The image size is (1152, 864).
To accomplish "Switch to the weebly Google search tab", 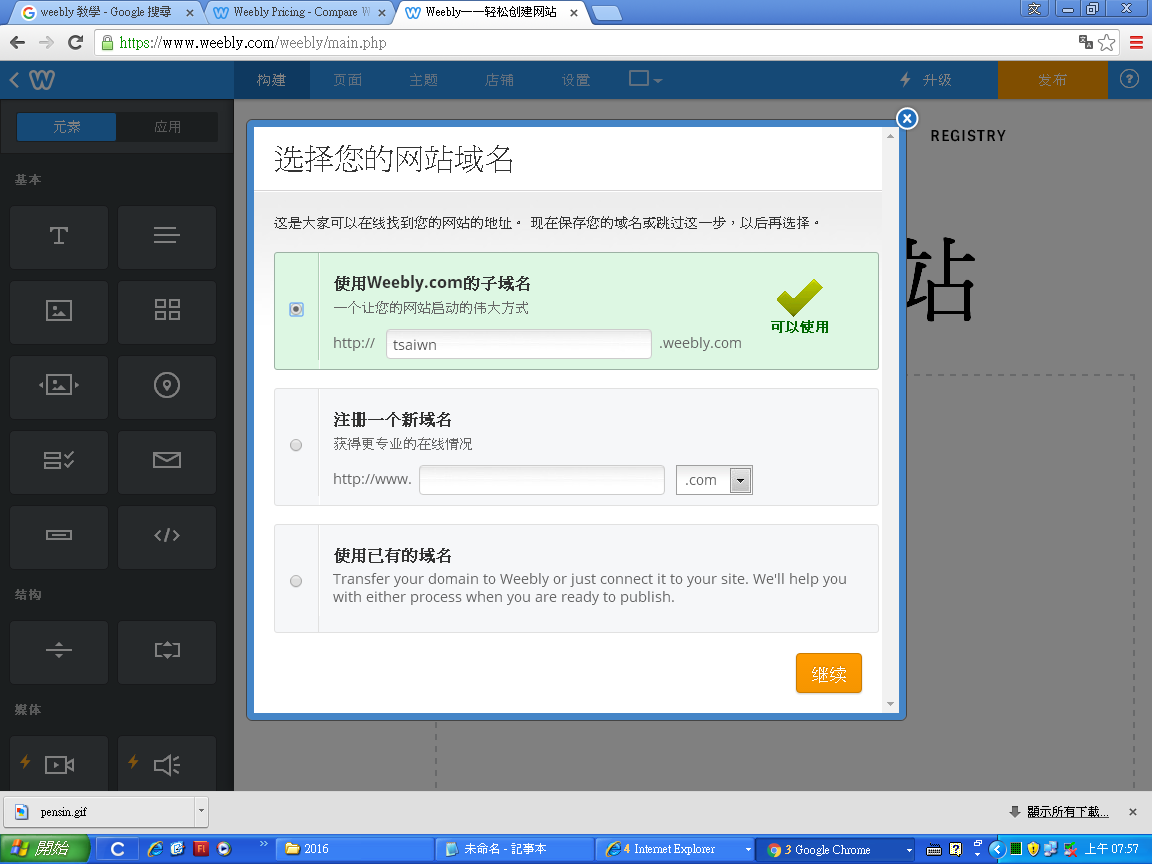I will [x=105, y=12].
